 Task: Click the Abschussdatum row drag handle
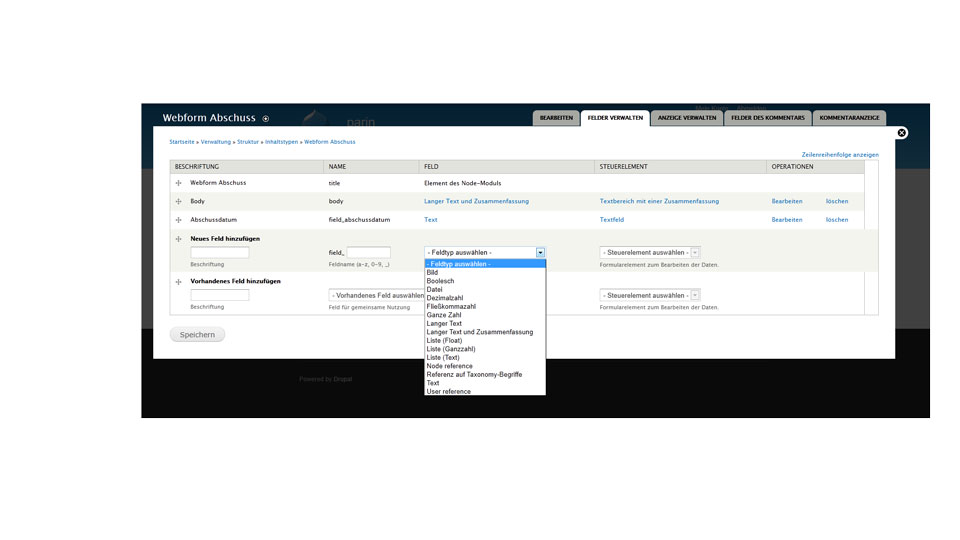tap(179, 219)
